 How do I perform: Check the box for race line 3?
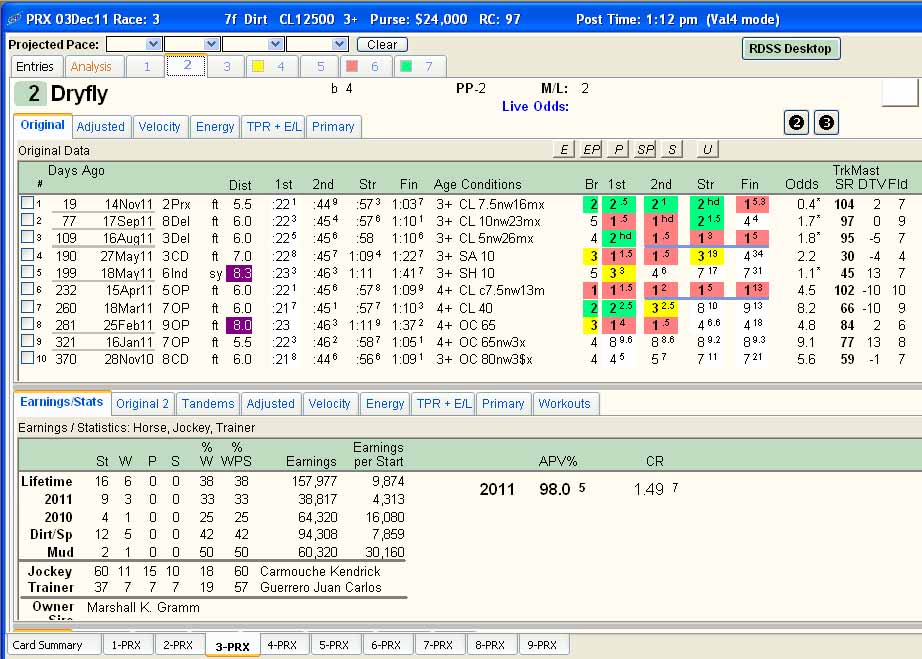coord(27,237)
